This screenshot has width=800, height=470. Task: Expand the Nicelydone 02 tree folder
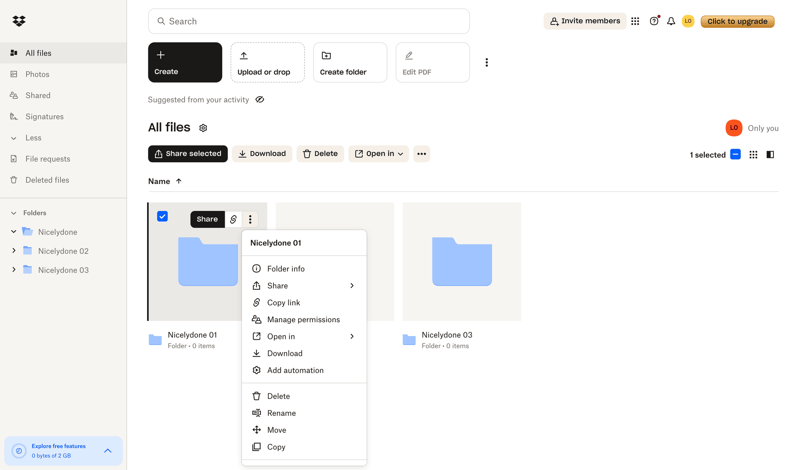[x=14, y=251]
